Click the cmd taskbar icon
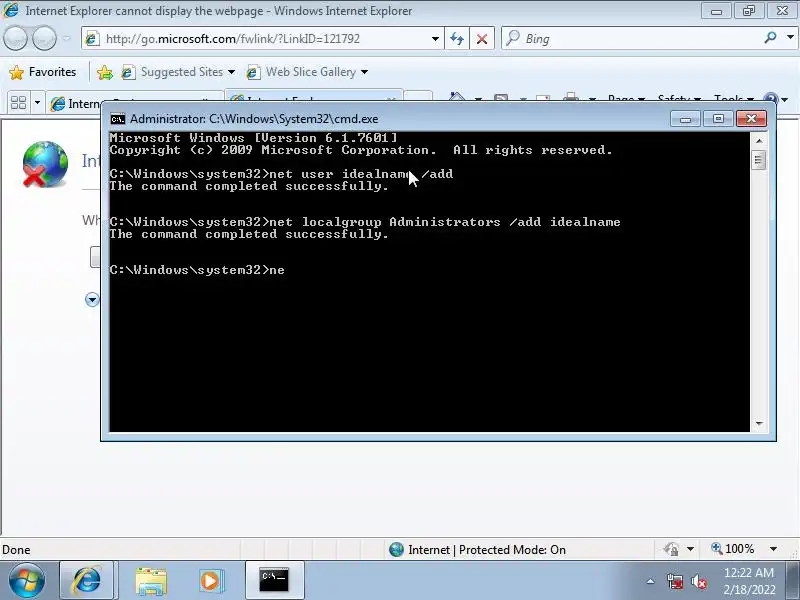This screenshot has width=800, height=600. point(274,581)
